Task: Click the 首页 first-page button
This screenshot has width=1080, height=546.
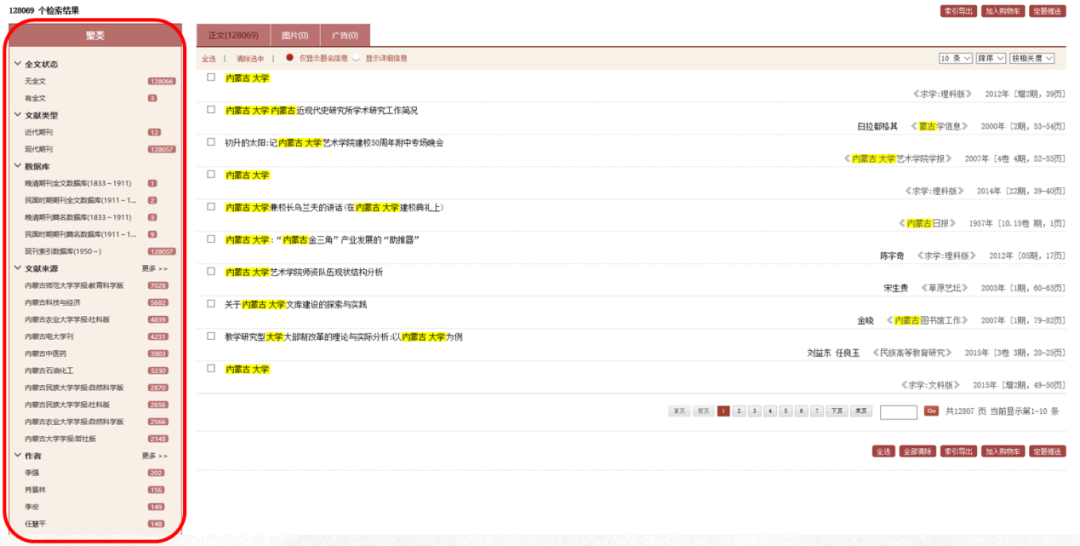Action: click(x=679, y=411)
